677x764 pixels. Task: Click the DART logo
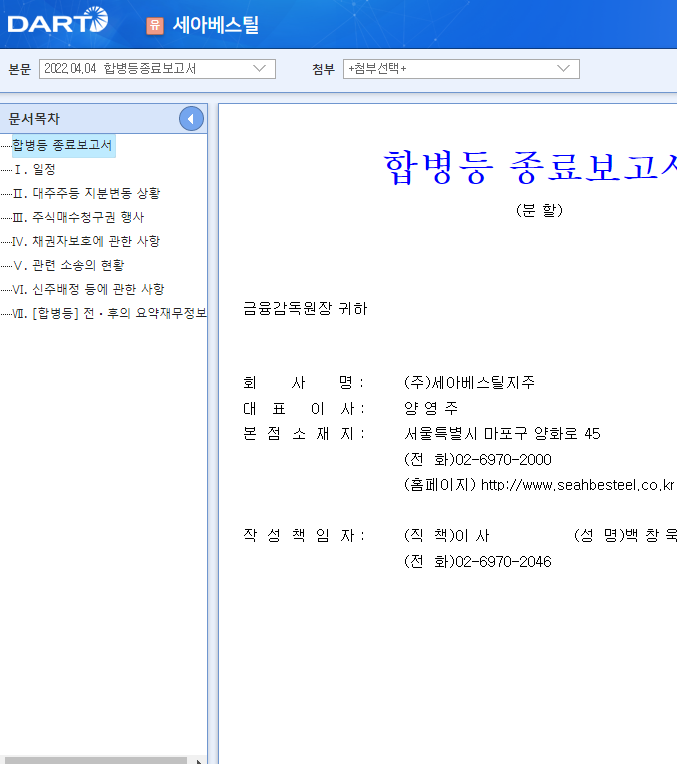click(58, 20)
